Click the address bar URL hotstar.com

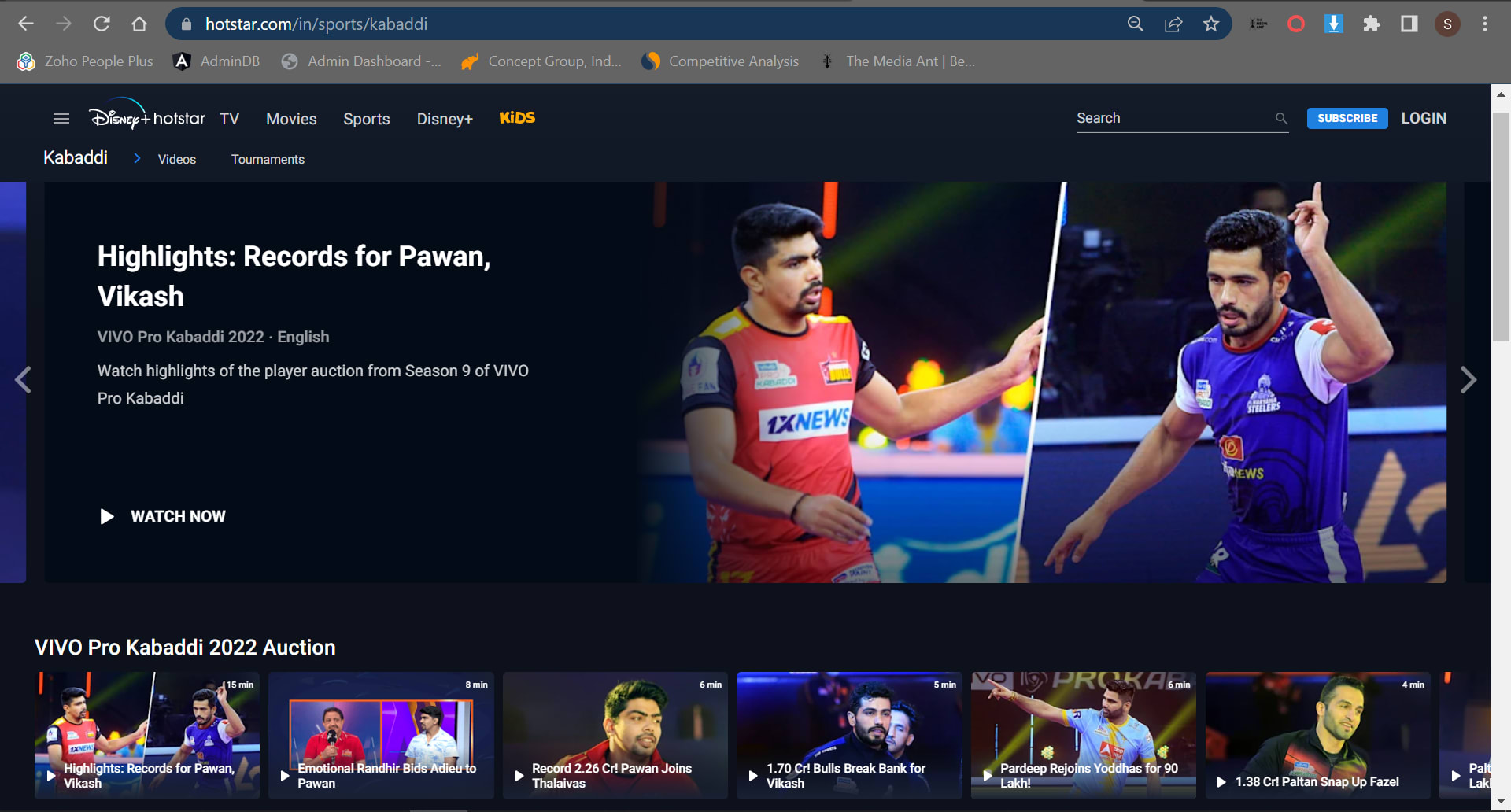coord(316,24)
